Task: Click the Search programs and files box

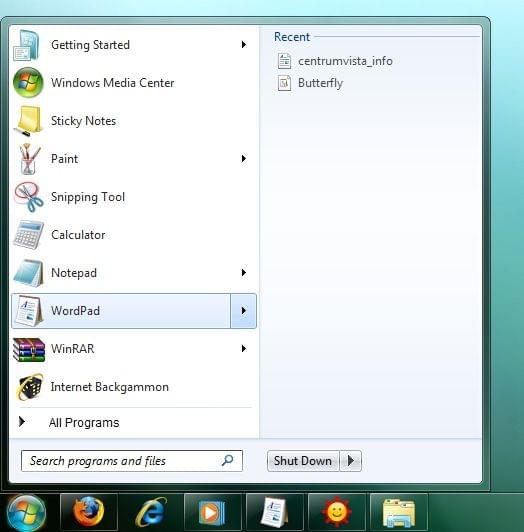Action: [x=132, y=461]
